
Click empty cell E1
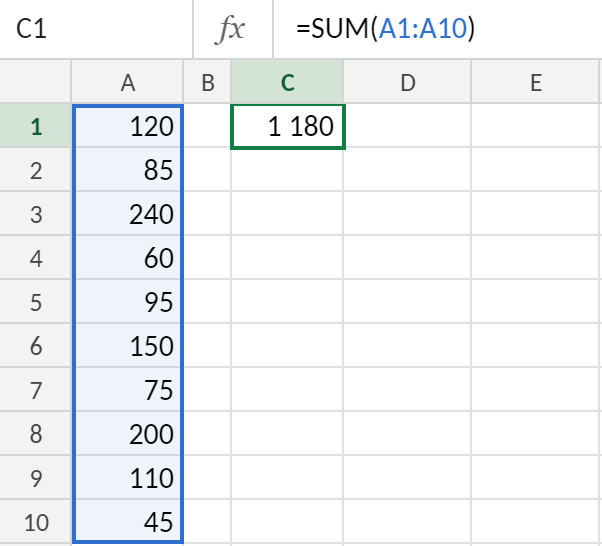[536, 126]
